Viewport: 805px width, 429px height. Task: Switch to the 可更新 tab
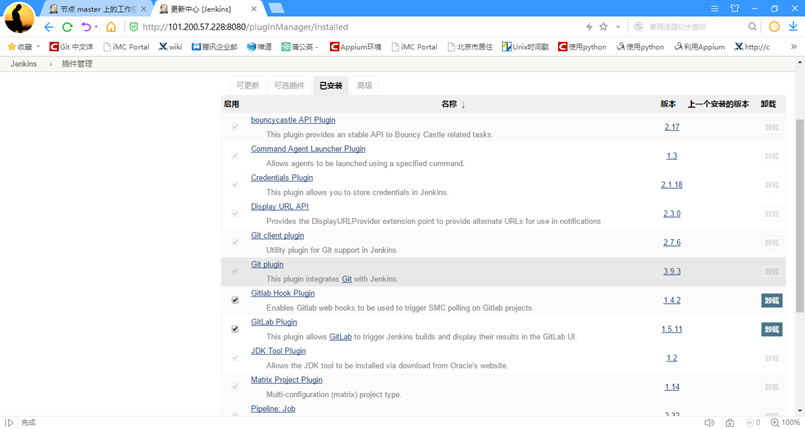(x=247, y=86)
